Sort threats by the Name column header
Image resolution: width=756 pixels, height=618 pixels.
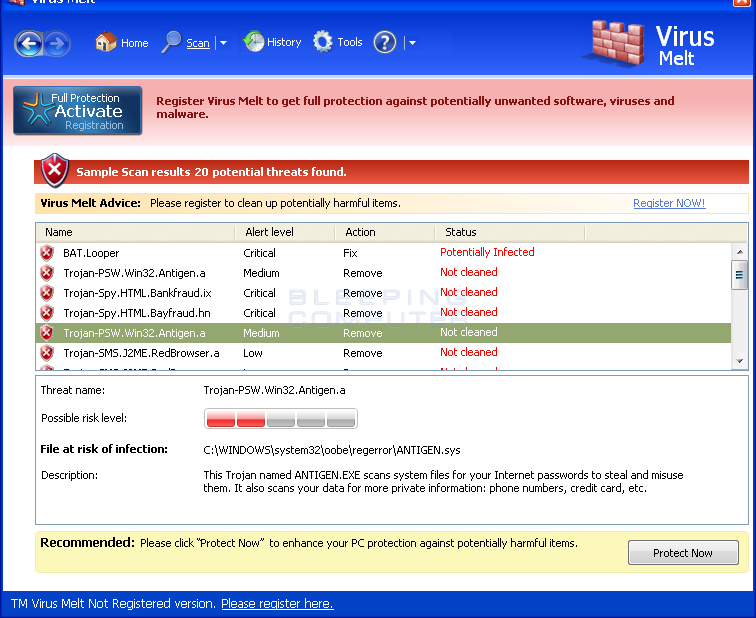136,232
